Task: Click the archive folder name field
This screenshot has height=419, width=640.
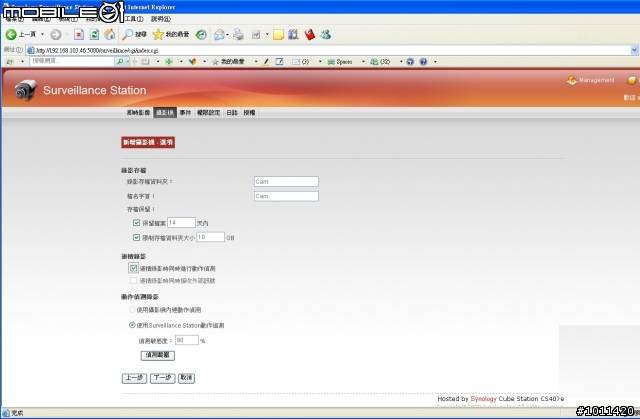Action: (286, 182)
